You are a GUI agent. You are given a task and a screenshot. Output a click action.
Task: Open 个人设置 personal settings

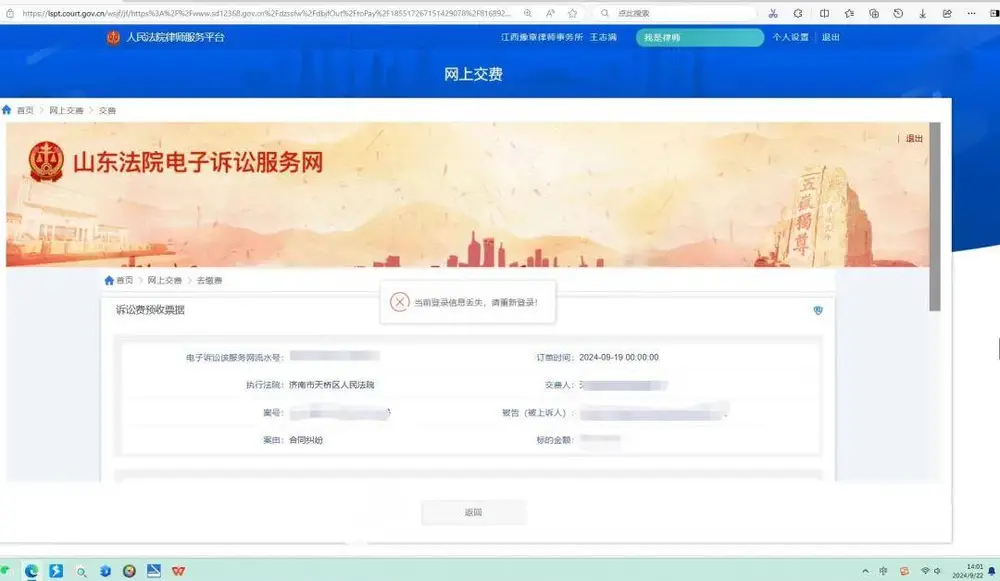point(790,37)
